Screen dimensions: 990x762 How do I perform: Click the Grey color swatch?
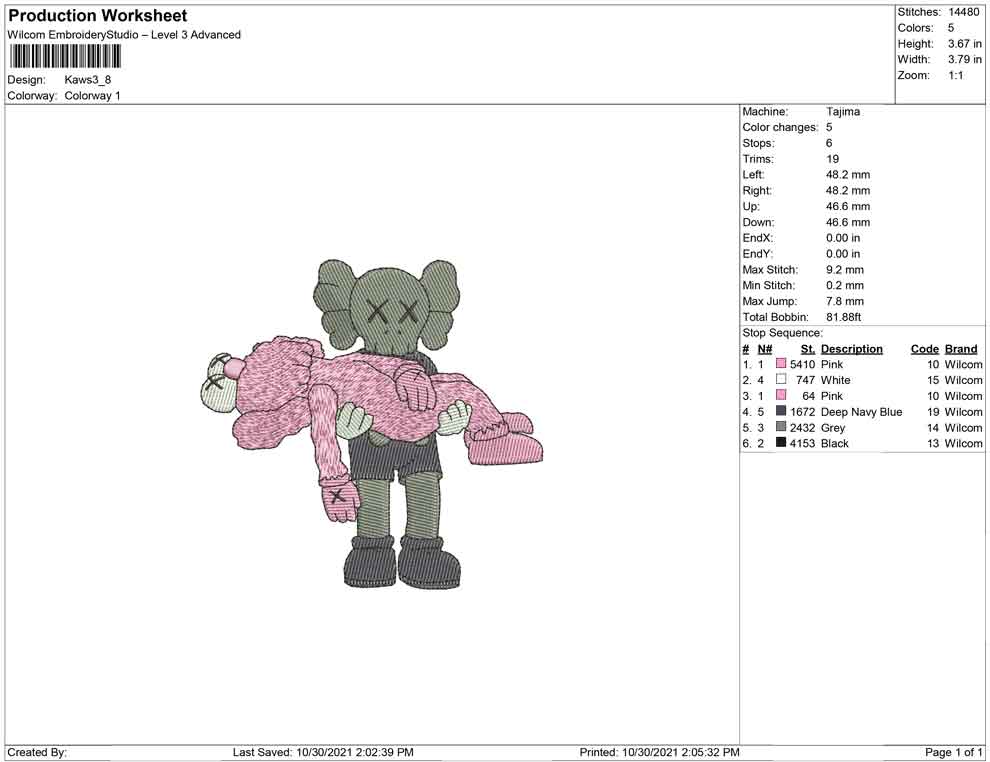[781, 427]
